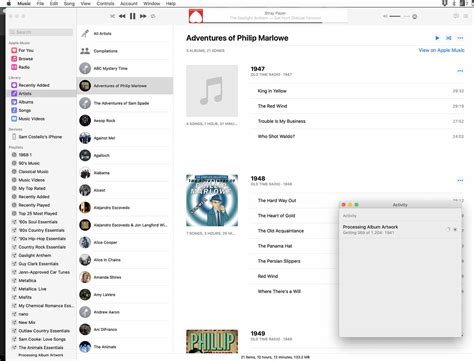
Task: Open the Window menu
Action: coord(152,3)
